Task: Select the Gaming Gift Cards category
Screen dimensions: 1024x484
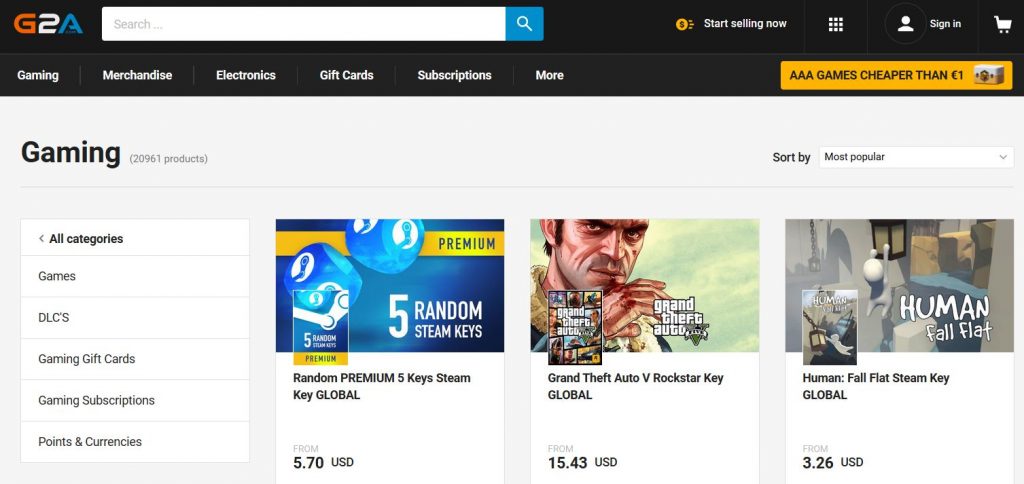Action: tap(135, 359)
